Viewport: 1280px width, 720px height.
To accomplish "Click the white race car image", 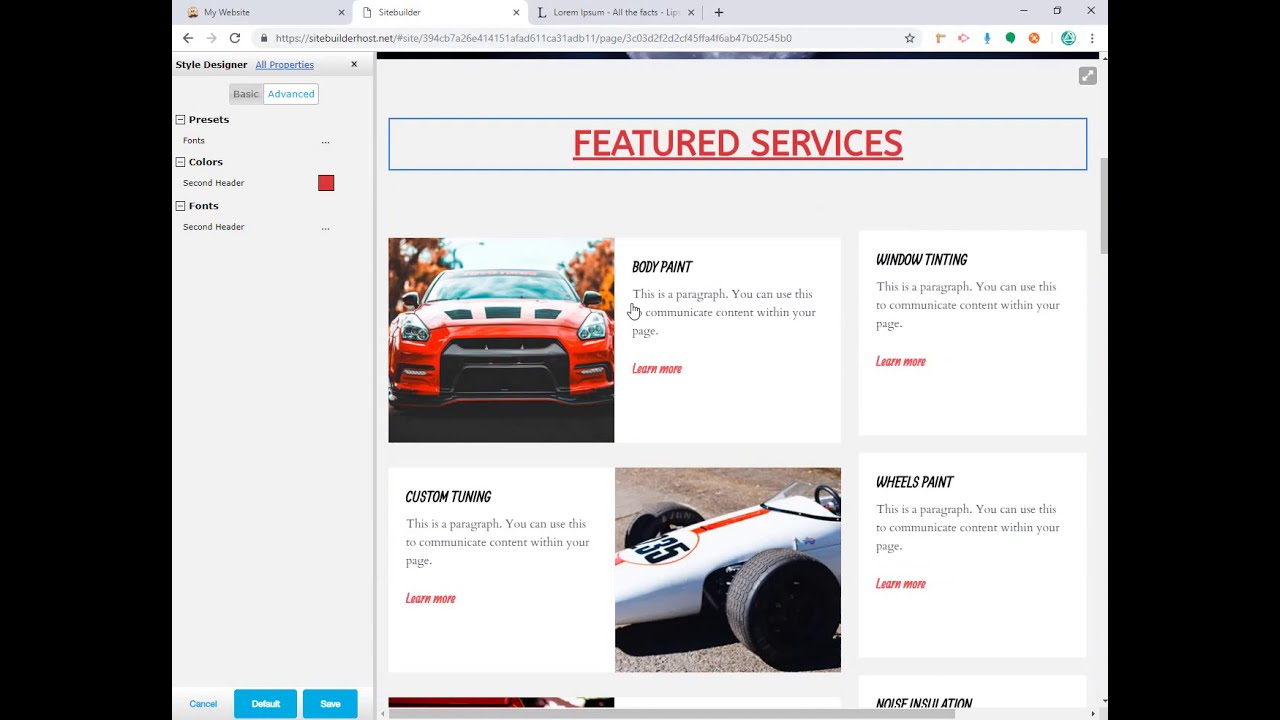I will 728,570.
